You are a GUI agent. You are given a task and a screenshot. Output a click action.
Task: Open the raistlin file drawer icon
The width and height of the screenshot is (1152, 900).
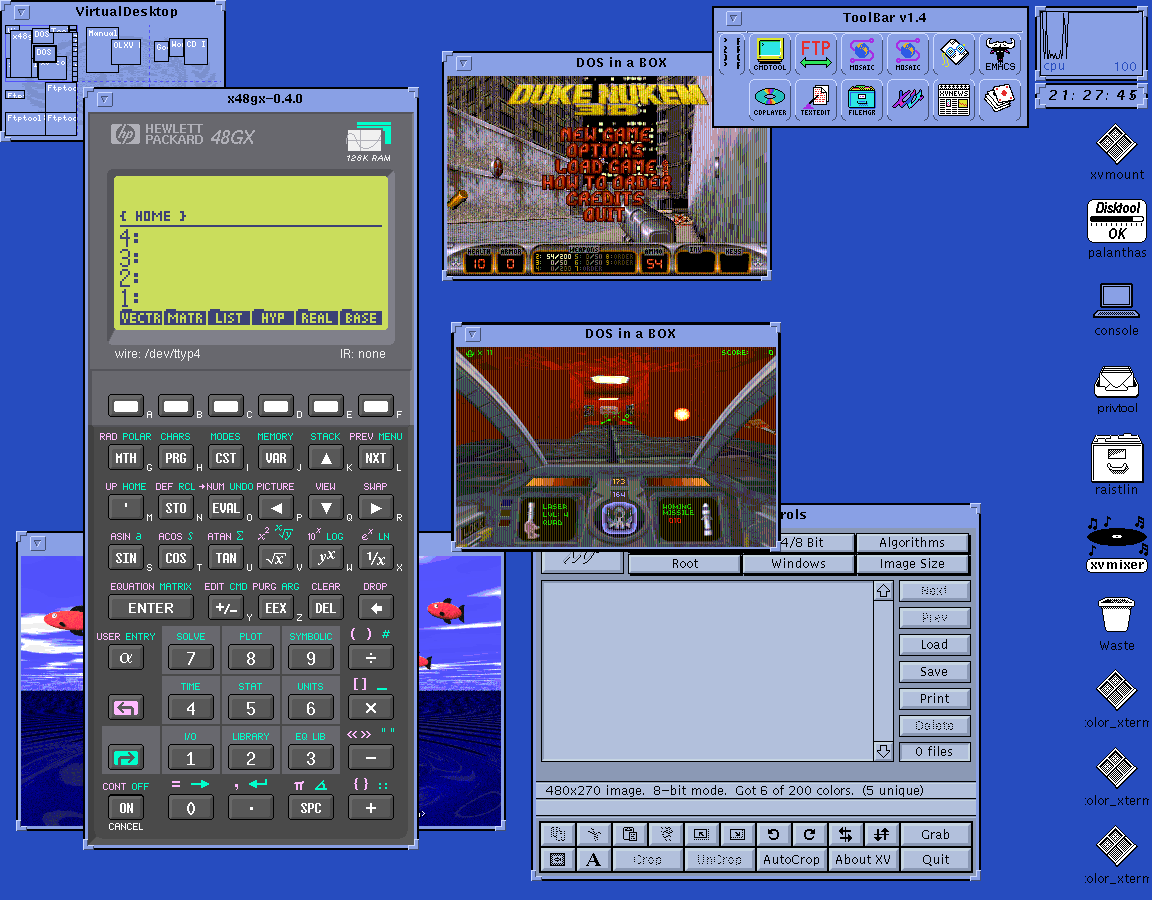(1117, 464)
